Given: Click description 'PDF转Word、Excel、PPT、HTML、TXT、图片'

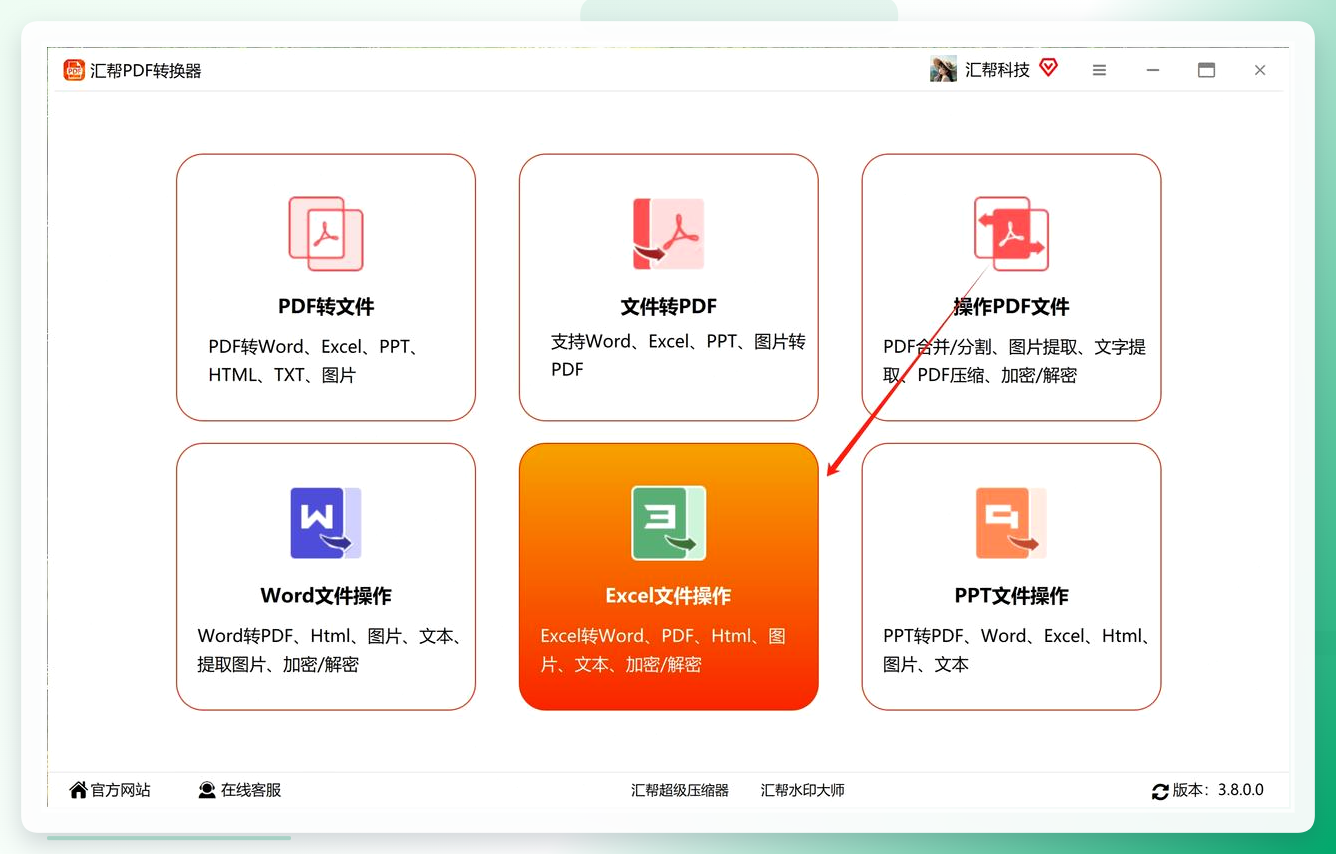Looking at the screenshot, I should 315,361.
